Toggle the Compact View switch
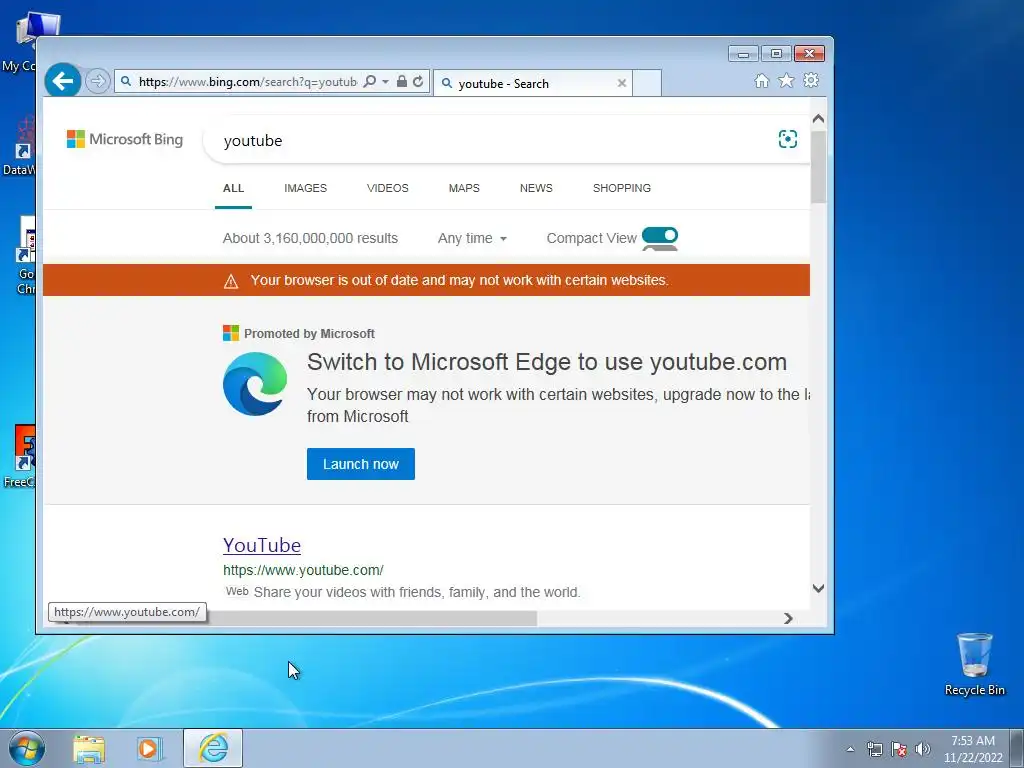The height and width of the screenshot is (768, 1024). (660, 236)
